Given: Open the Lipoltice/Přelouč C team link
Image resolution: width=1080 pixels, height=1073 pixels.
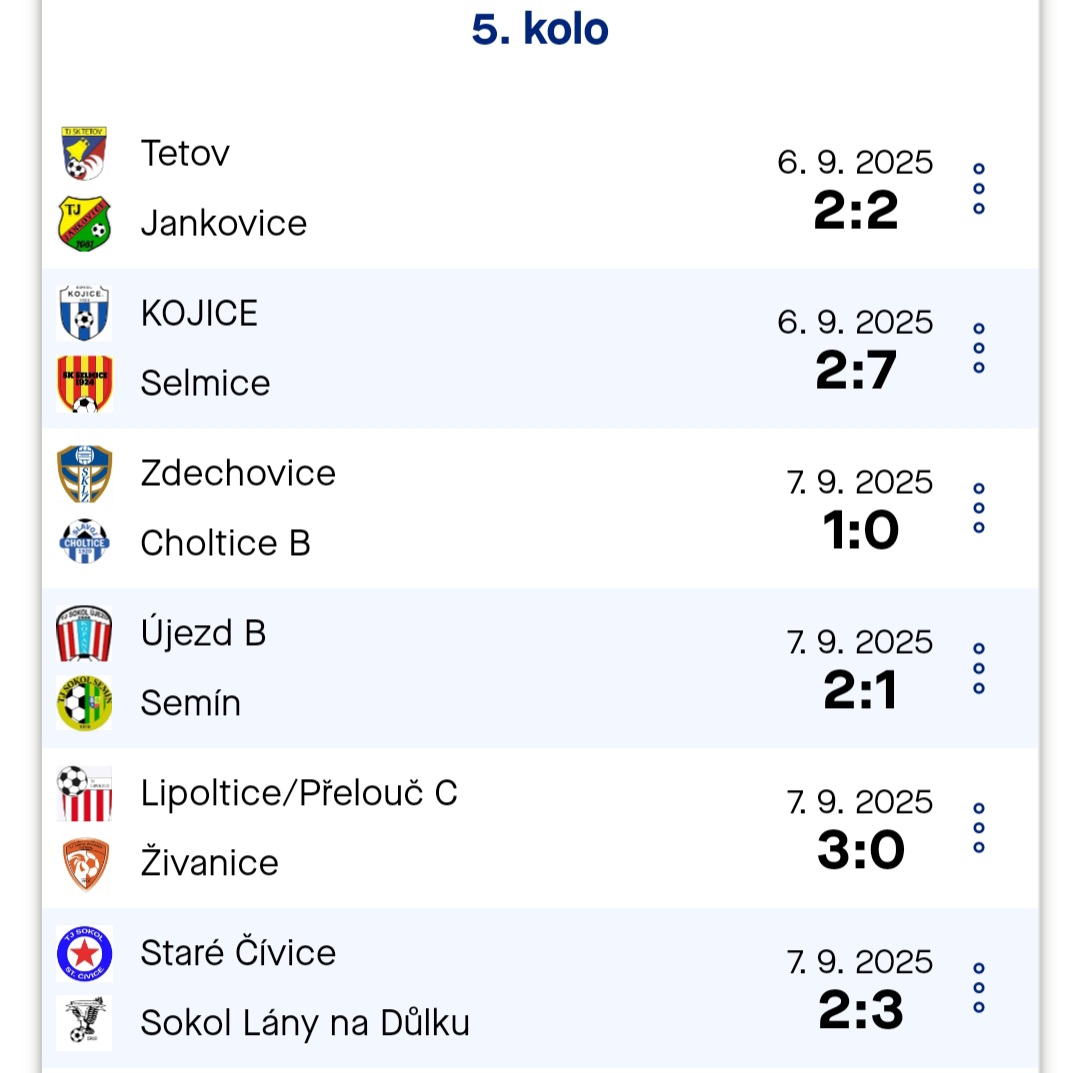Looking at the screenshot, I should (299, 793).
